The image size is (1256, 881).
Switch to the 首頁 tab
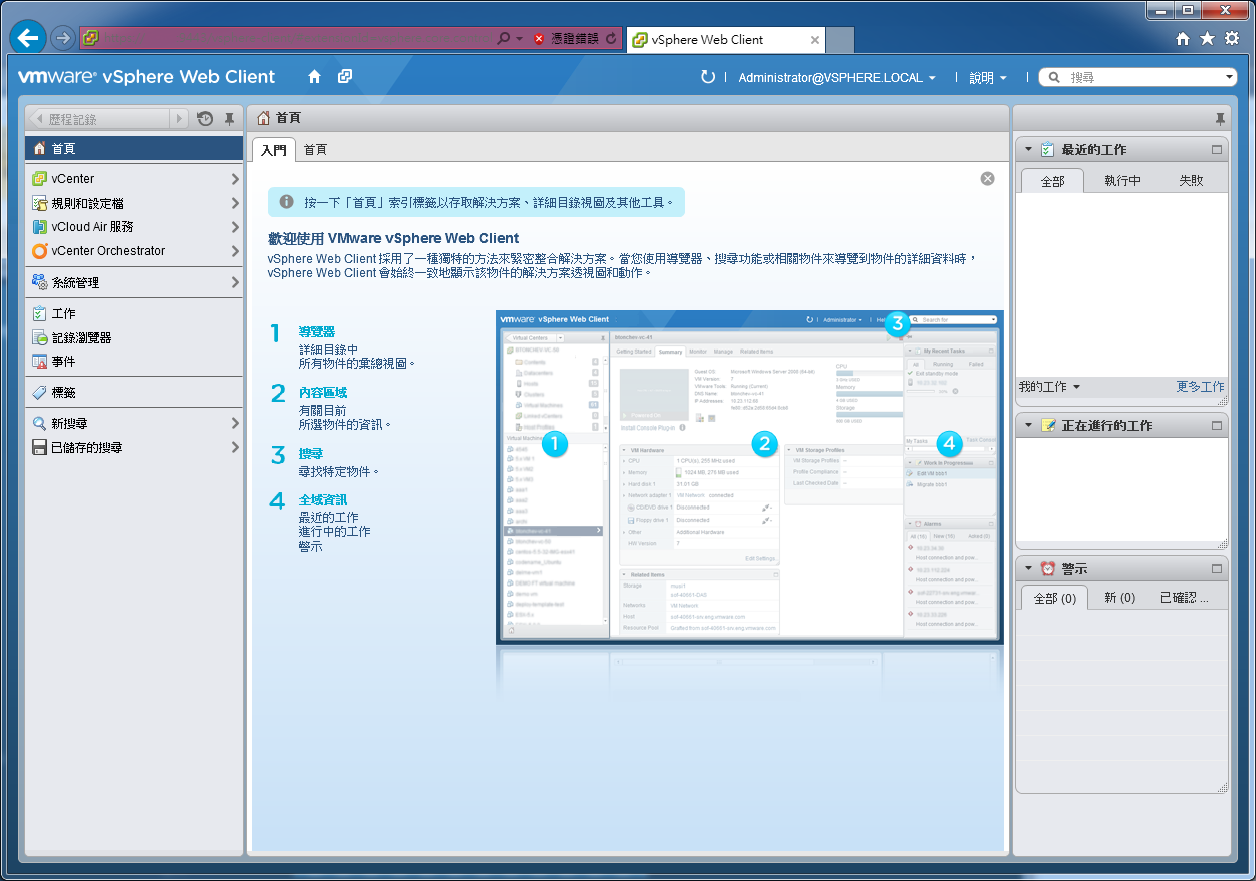[x=315, y=149]
